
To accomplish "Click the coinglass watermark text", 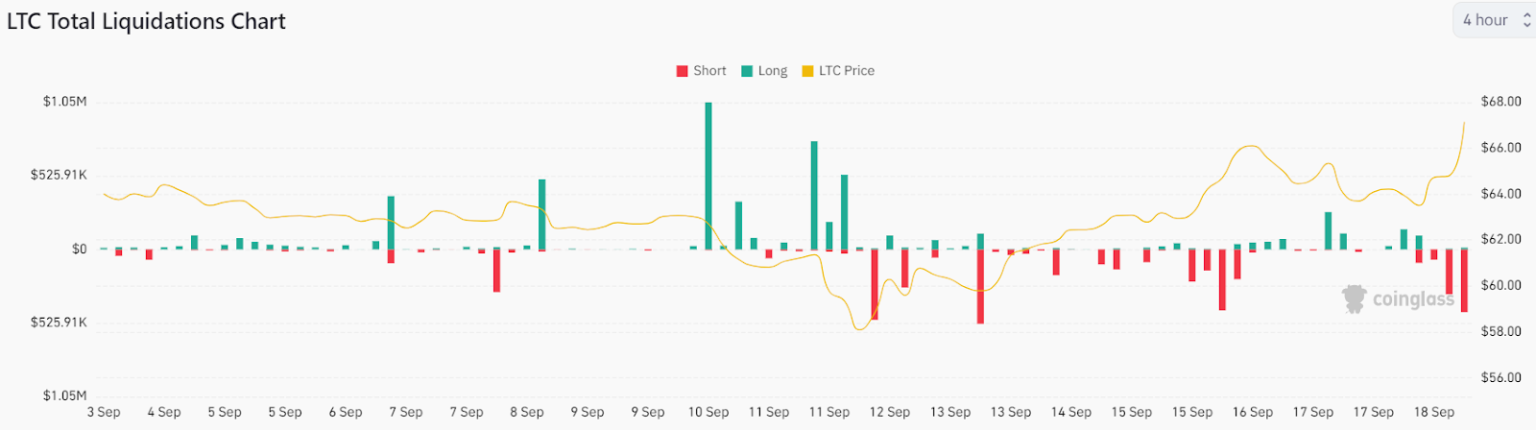I will [1413, 299].
